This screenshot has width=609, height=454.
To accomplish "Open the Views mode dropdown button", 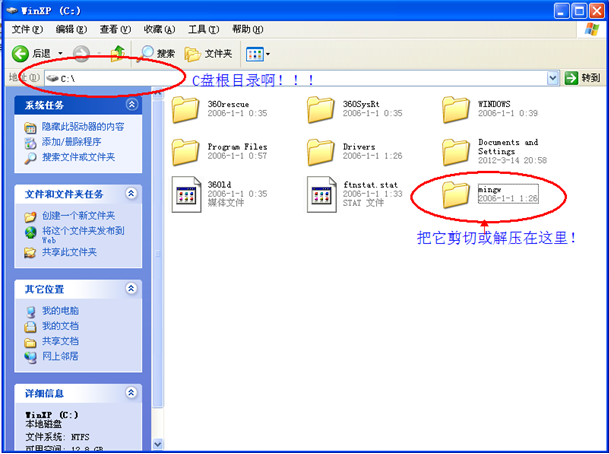I will coord(258,54).
